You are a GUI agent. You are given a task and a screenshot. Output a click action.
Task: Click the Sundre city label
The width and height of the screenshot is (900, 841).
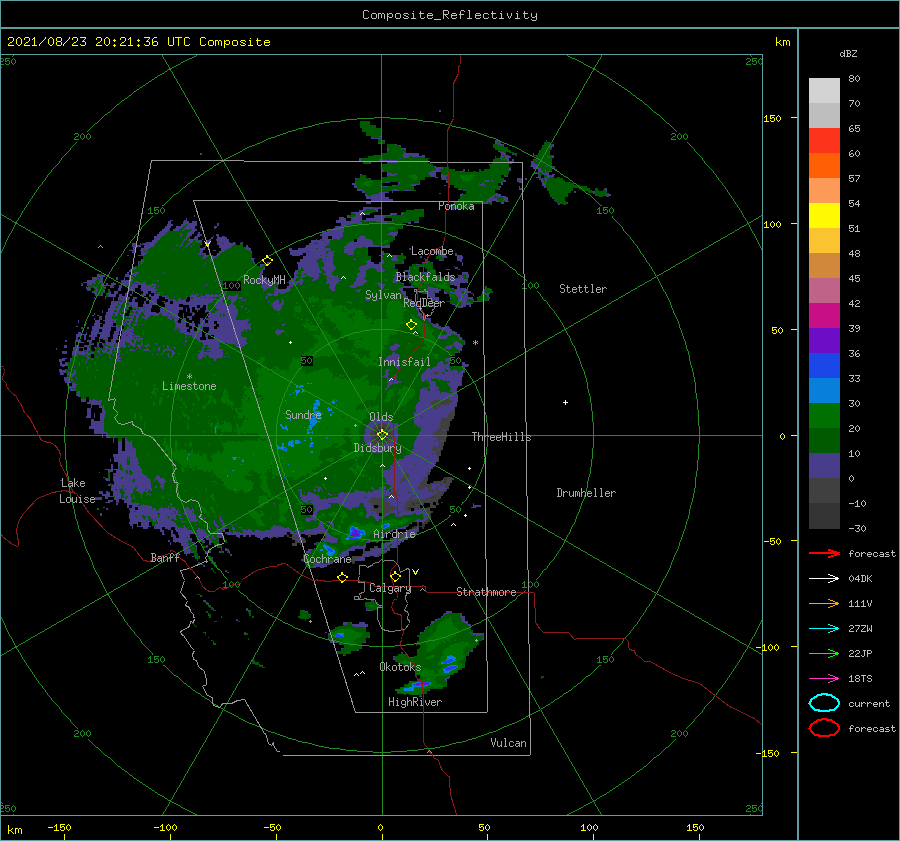pos(303,415)
